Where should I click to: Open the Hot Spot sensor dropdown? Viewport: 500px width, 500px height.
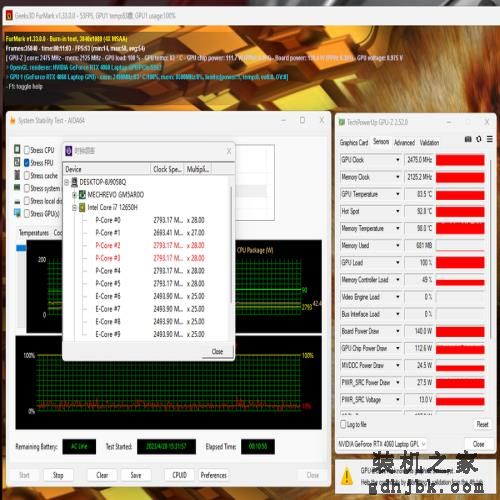point(398,211)
